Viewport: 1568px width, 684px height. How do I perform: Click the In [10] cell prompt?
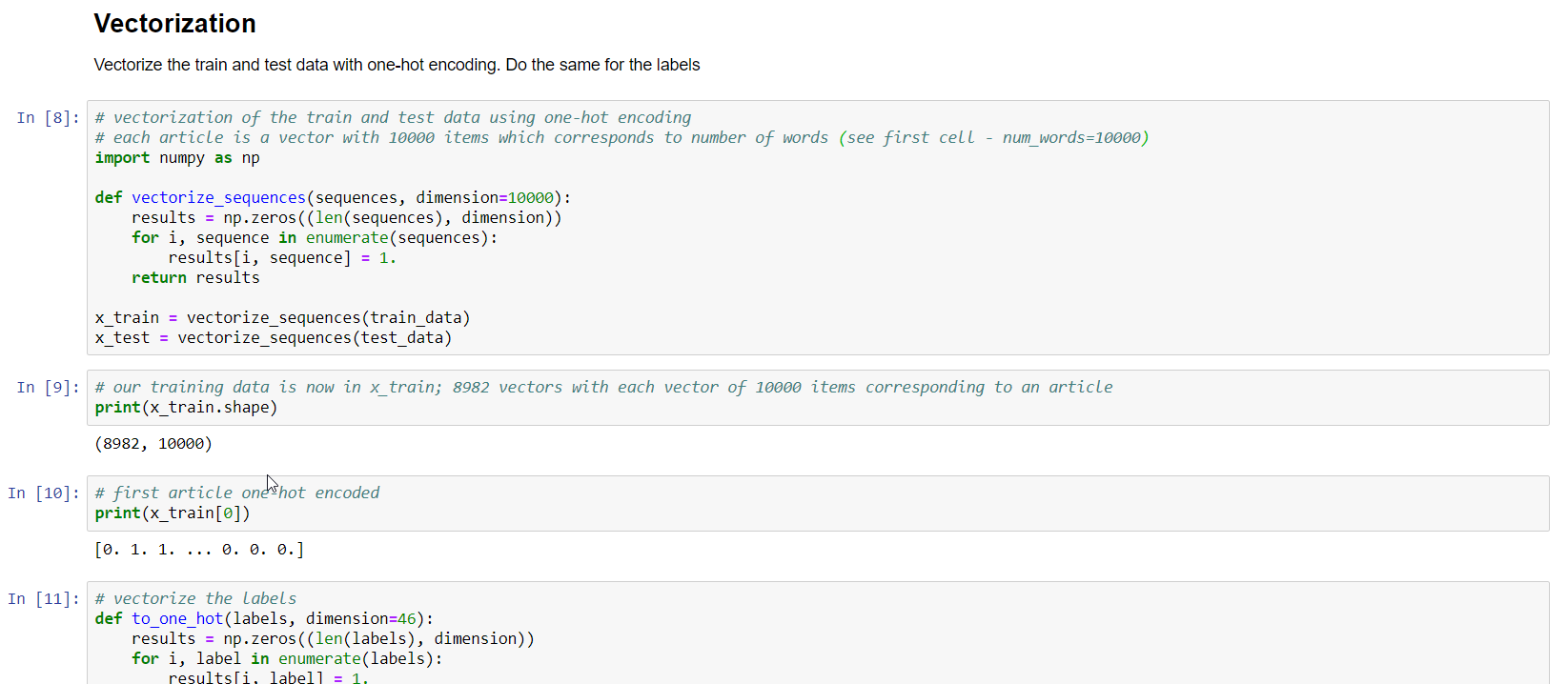click(44, 493)
